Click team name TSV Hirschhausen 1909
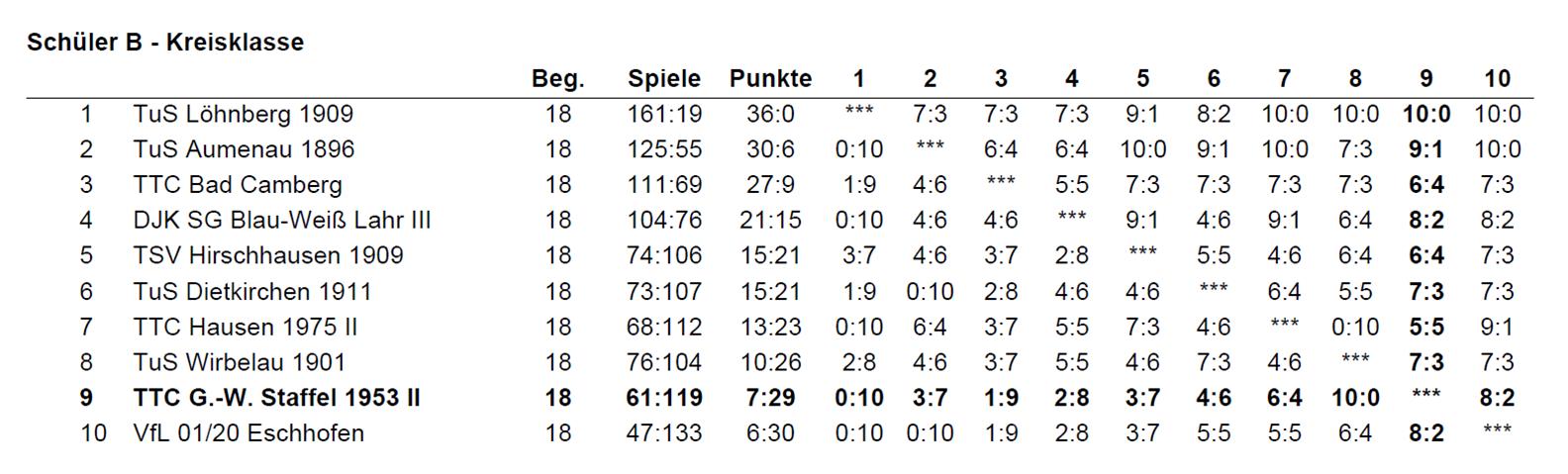The image size is (1568, 474). (x=268, y=255)
